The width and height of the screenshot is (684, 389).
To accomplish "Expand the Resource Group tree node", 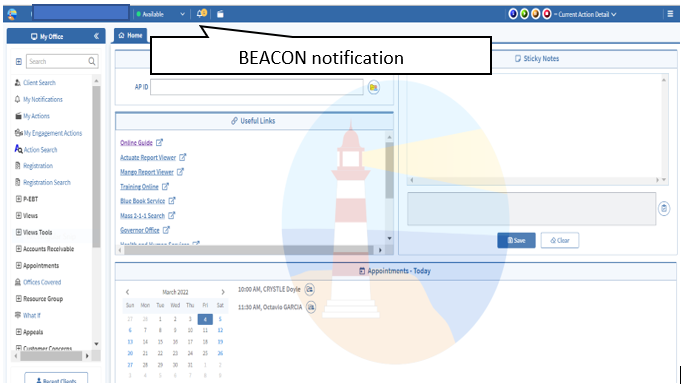I will point(19,299).
